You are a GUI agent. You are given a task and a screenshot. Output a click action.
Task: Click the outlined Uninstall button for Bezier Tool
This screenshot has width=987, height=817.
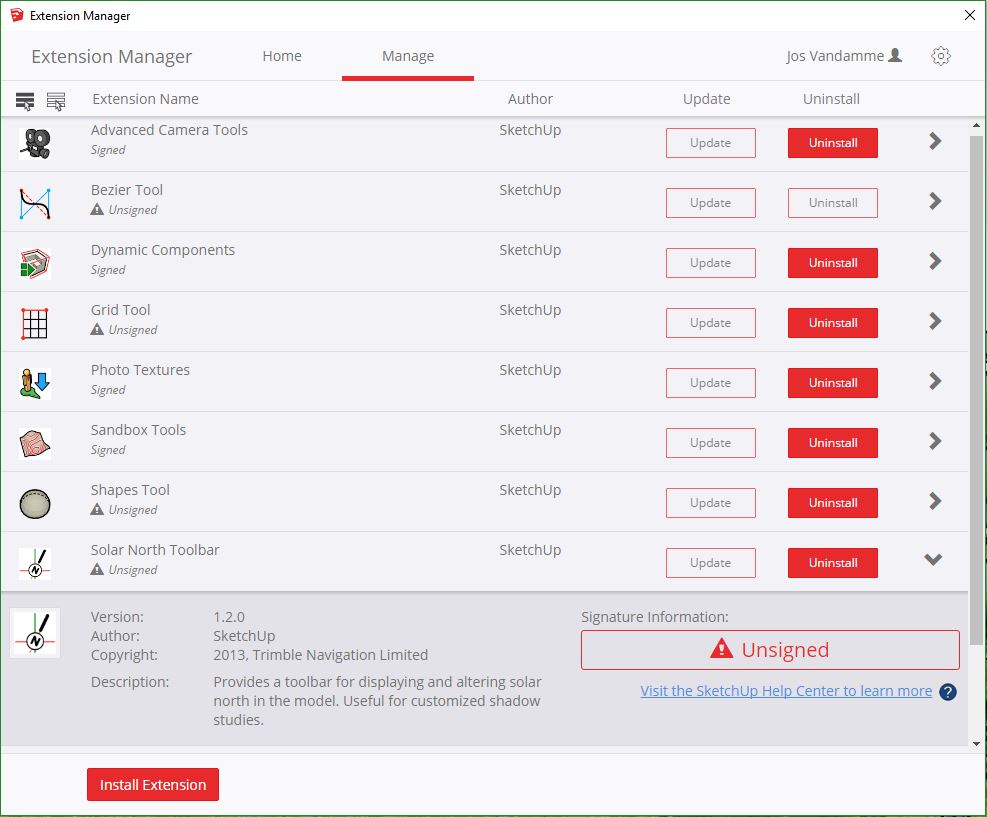coord(833,203)
